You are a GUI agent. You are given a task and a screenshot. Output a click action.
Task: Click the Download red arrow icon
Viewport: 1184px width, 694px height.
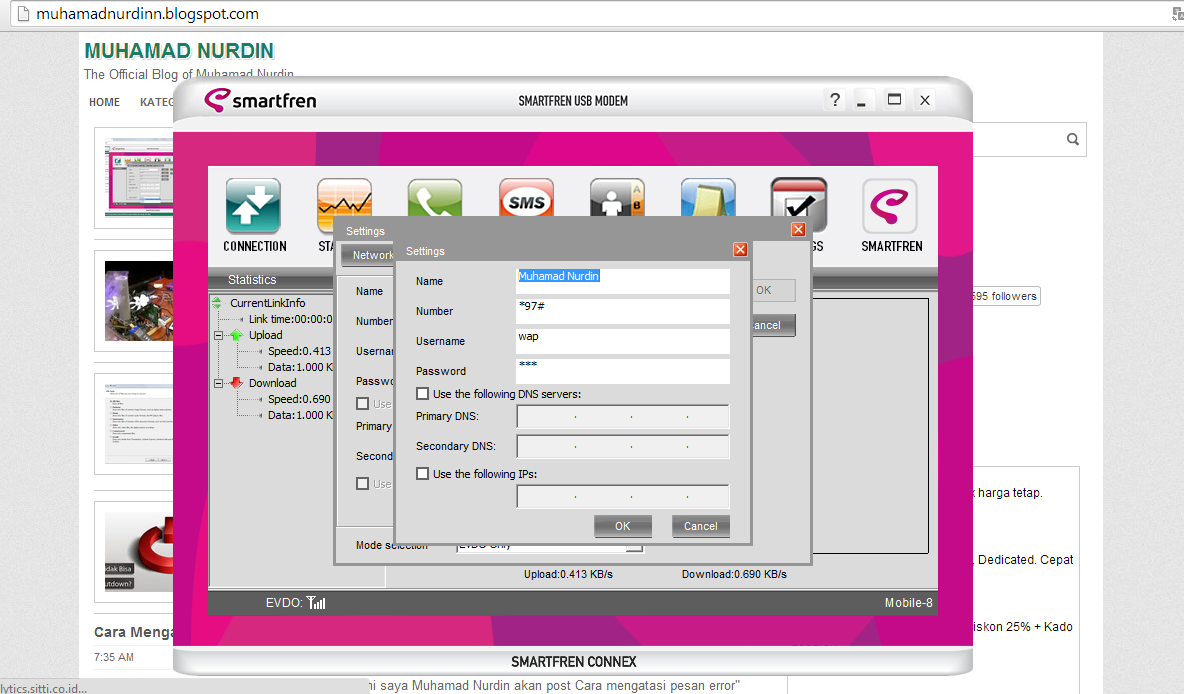point(236,383)
